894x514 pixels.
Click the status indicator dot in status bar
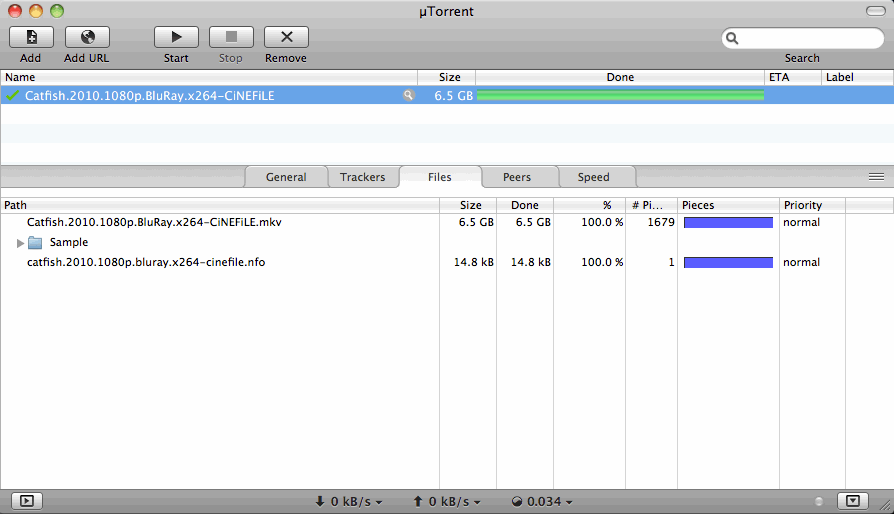click(x=819, y=501)
